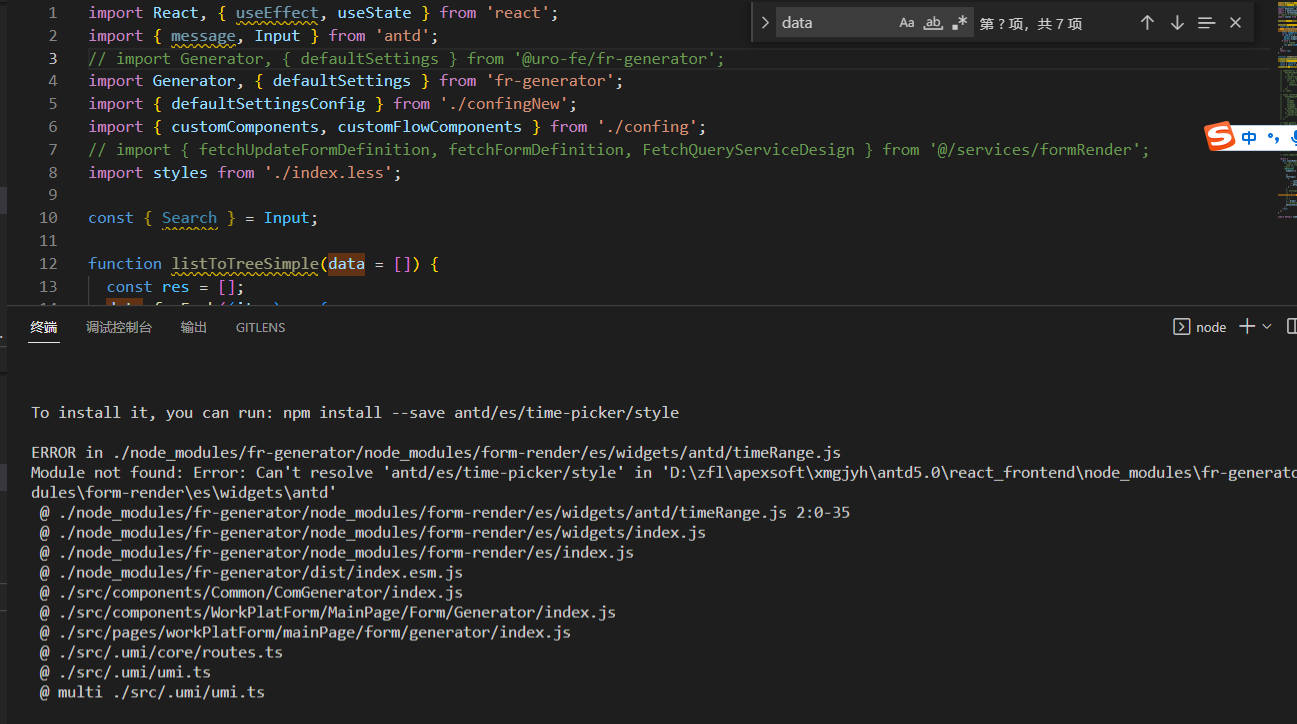Open the GITLENS panel tab
Image resolution: width=1297 pixels, height=724 pixels.
tap(260, 327)
